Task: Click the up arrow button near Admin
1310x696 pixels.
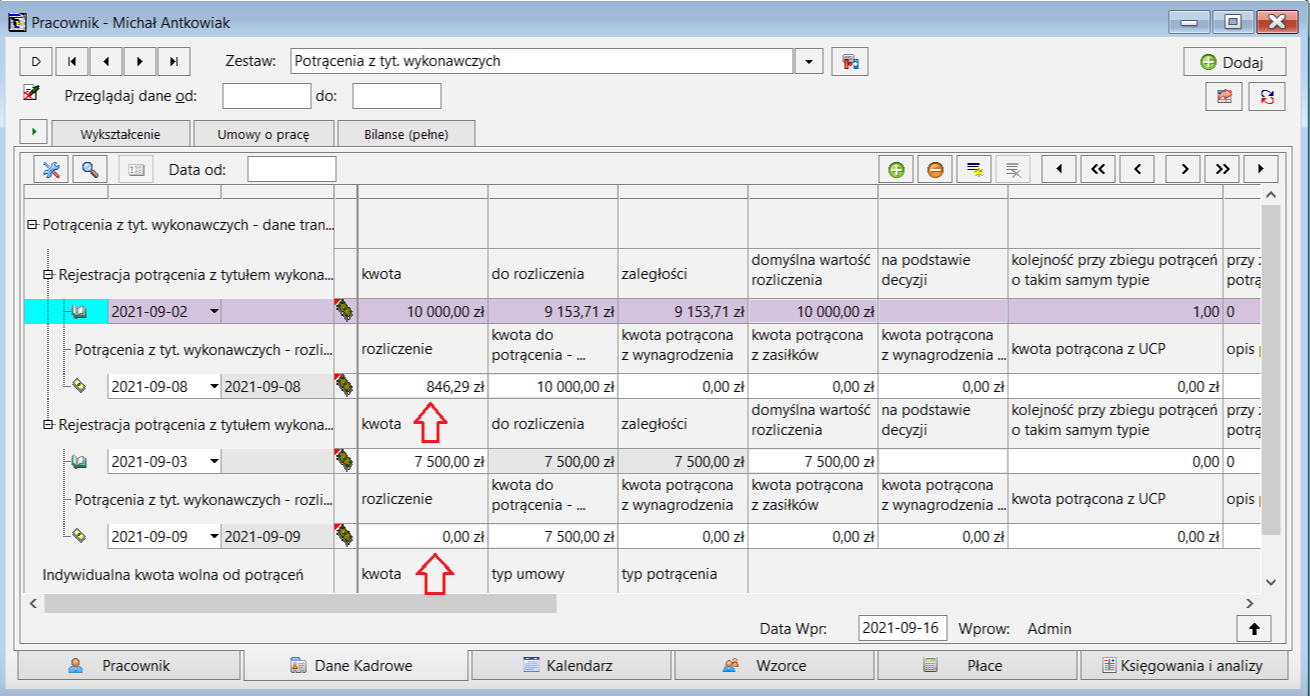Action: (x=1254, y=628)
